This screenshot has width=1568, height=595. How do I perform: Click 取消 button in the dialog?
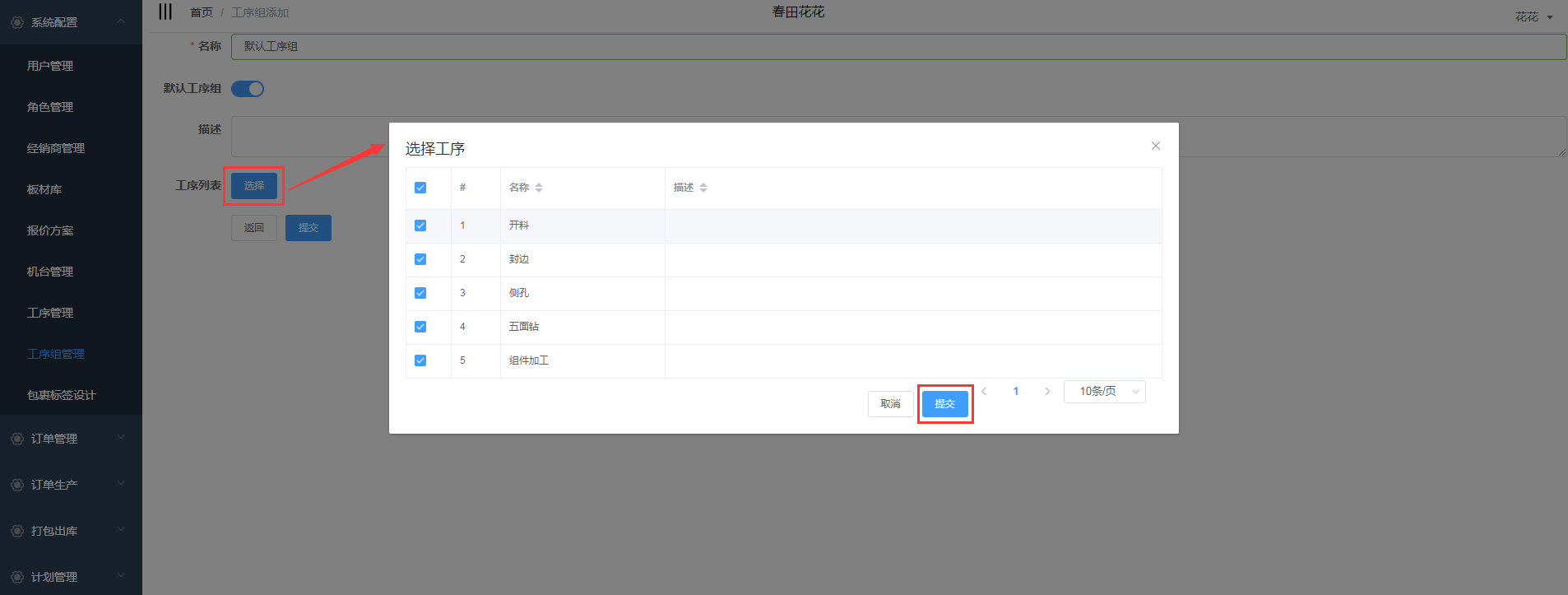pos(890,404)
